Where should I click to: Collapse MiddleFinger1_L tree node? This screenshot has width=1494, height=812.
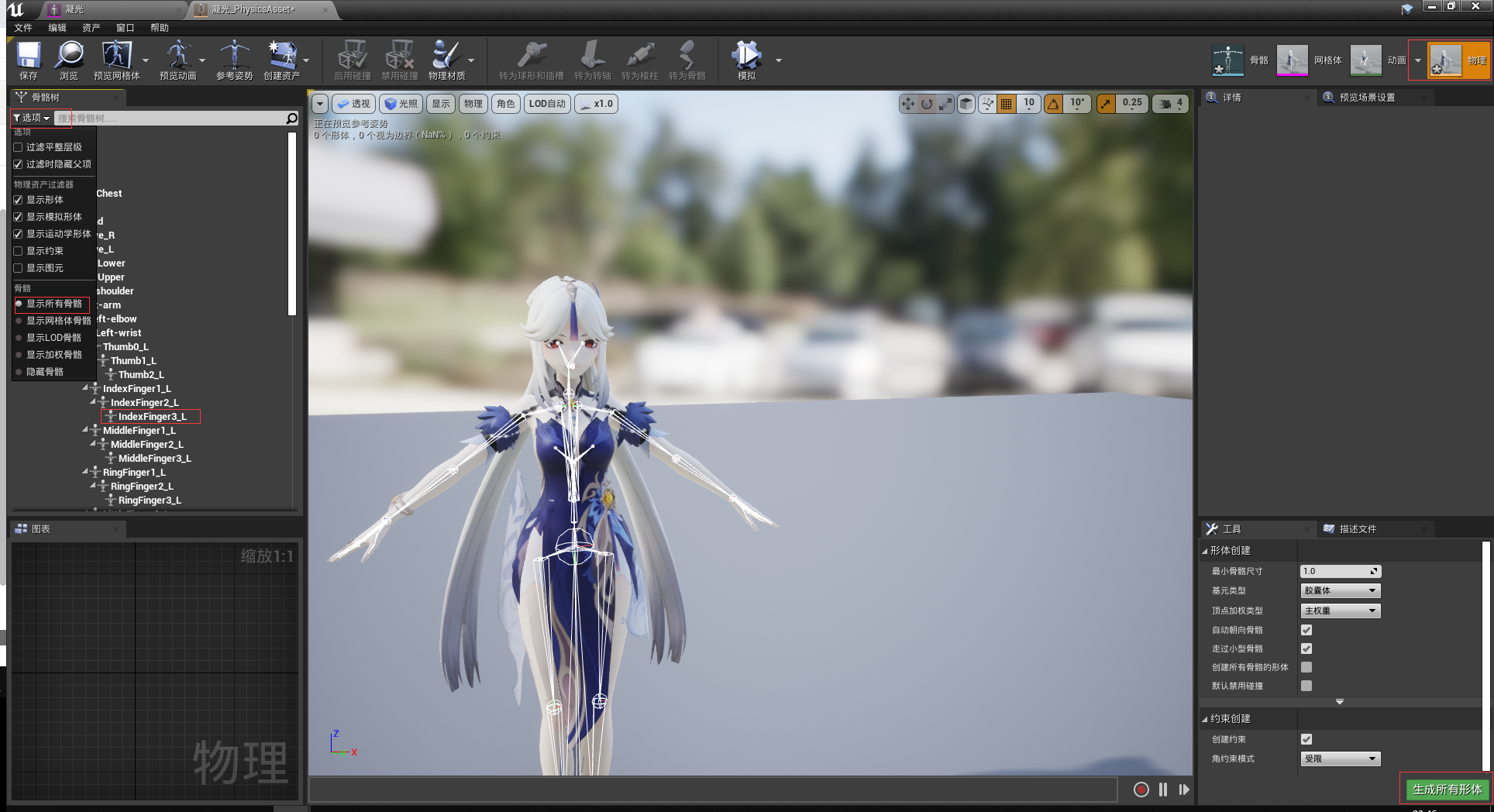point(85,430)
